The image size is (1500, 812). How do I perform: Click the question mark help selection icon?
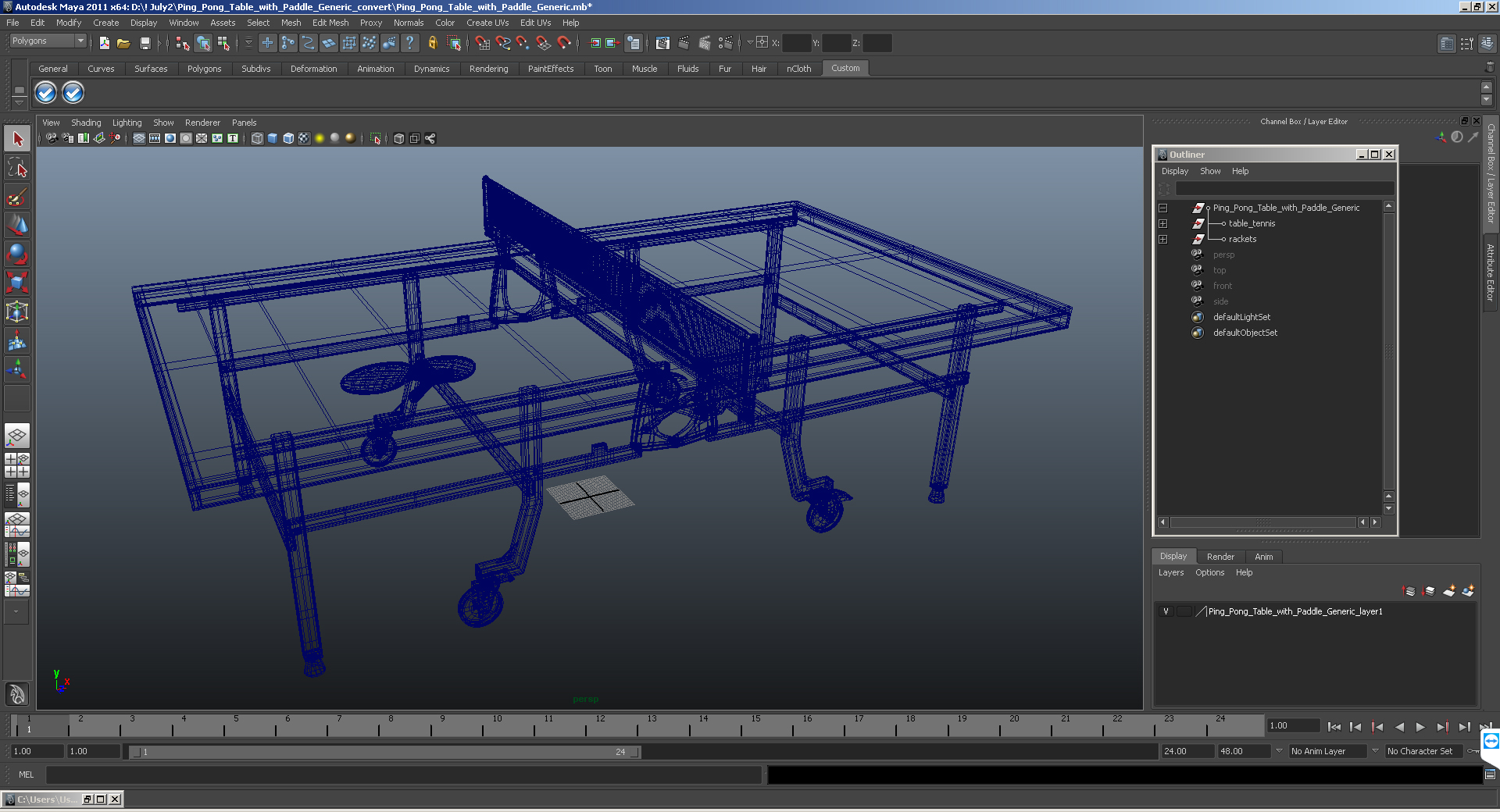(x=409, y=43)
